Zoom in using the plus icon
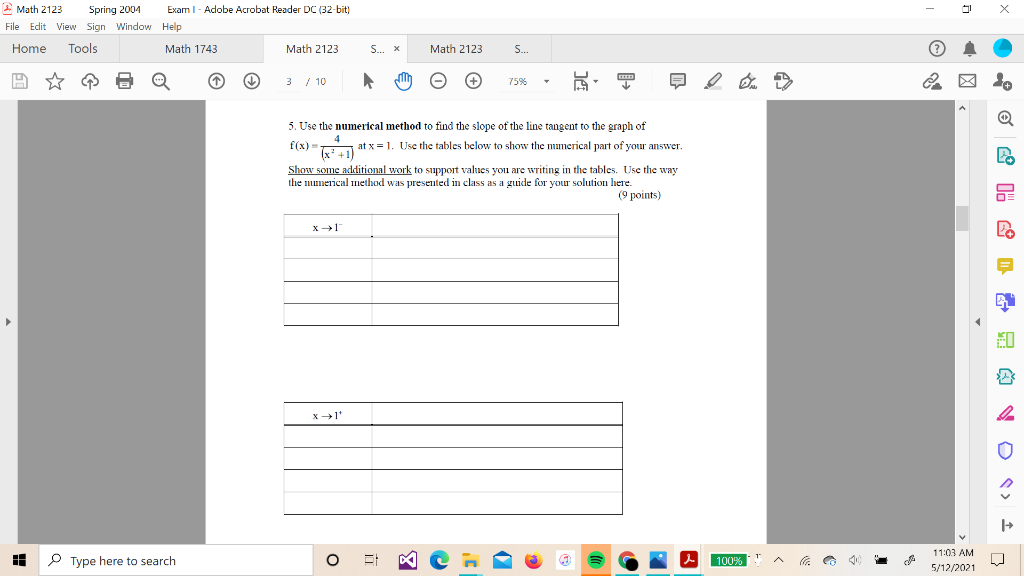 pyautogui.click(x=473, y=81)
